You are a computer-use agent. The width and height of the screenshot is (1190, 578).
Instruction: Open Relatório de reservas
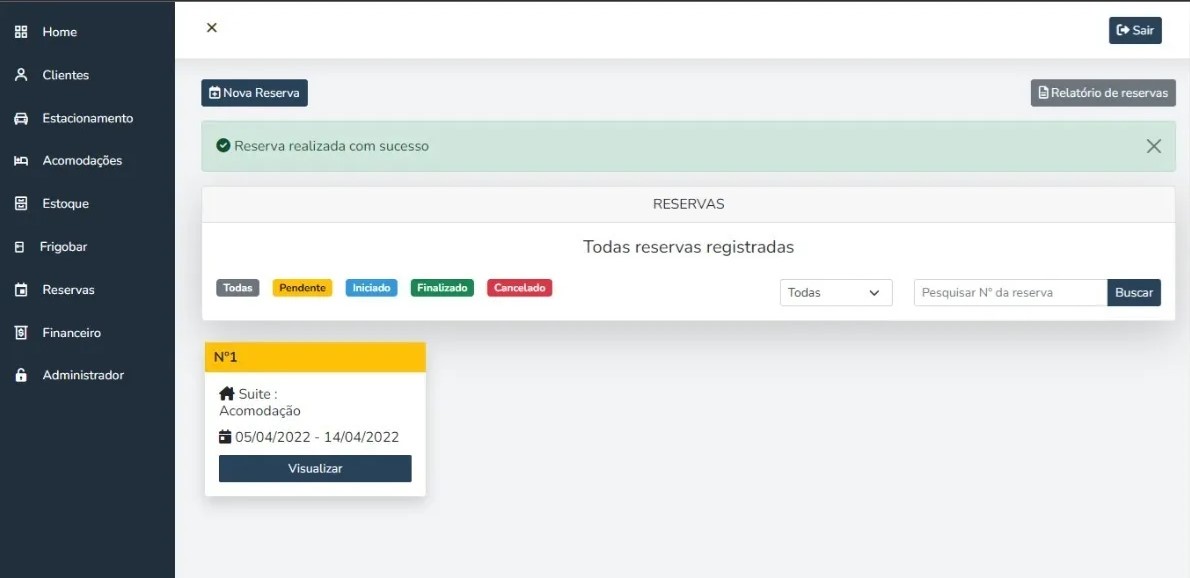point(1103,92)
